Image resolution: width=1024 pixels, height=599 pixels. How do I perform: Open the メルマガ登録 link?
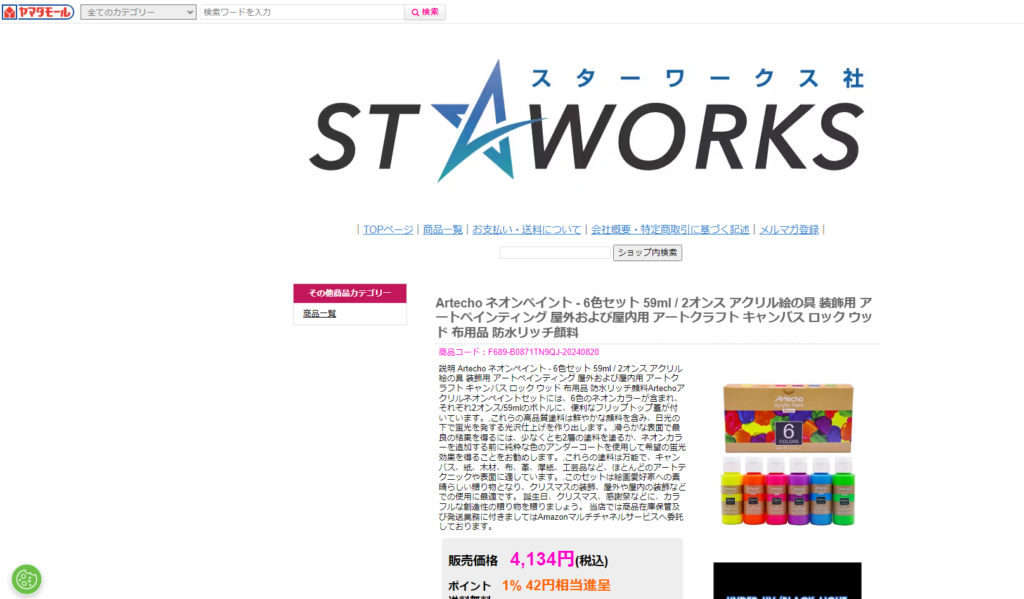click(789, 229)
